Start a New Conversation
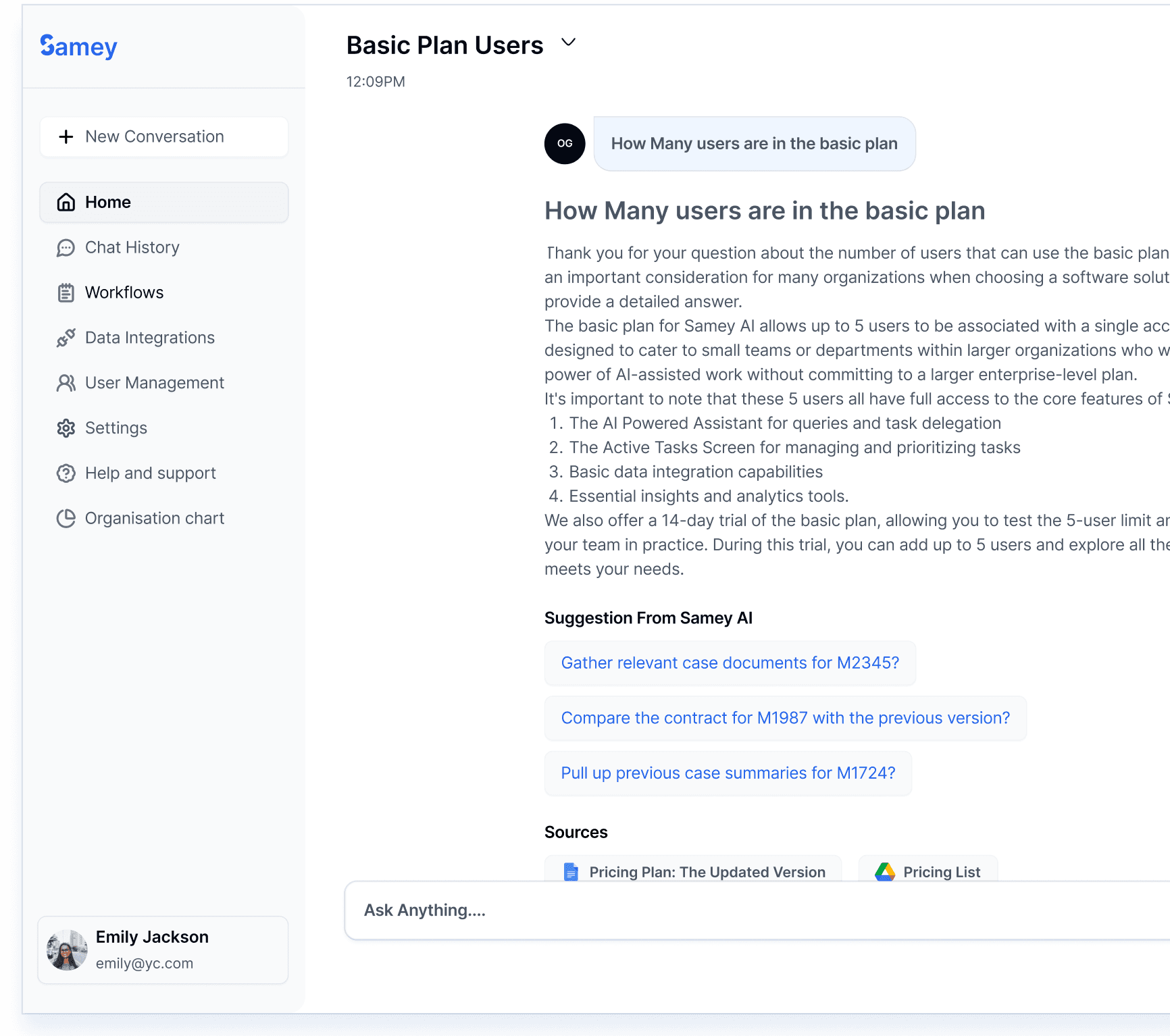Image resolution: width=1170 pixels, height=1036 pixels. point(164,136)
